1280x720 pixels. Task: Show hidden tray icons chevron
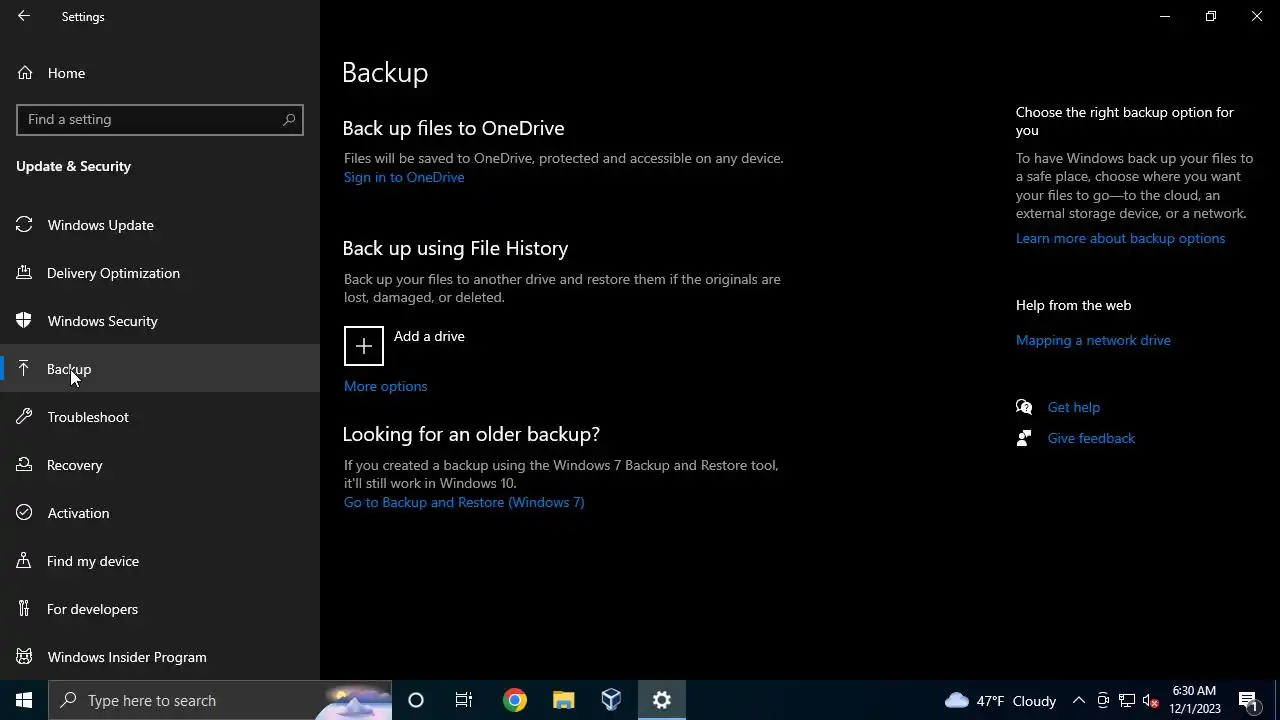click(1079, 701)
